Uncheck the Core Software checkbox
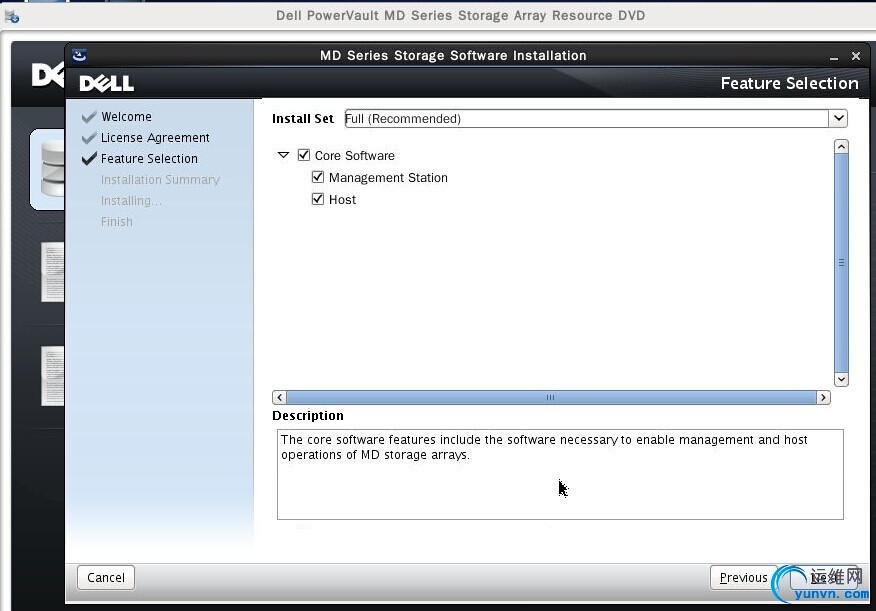876x611 pixels. pyautogui.click(x=303, y=155)
